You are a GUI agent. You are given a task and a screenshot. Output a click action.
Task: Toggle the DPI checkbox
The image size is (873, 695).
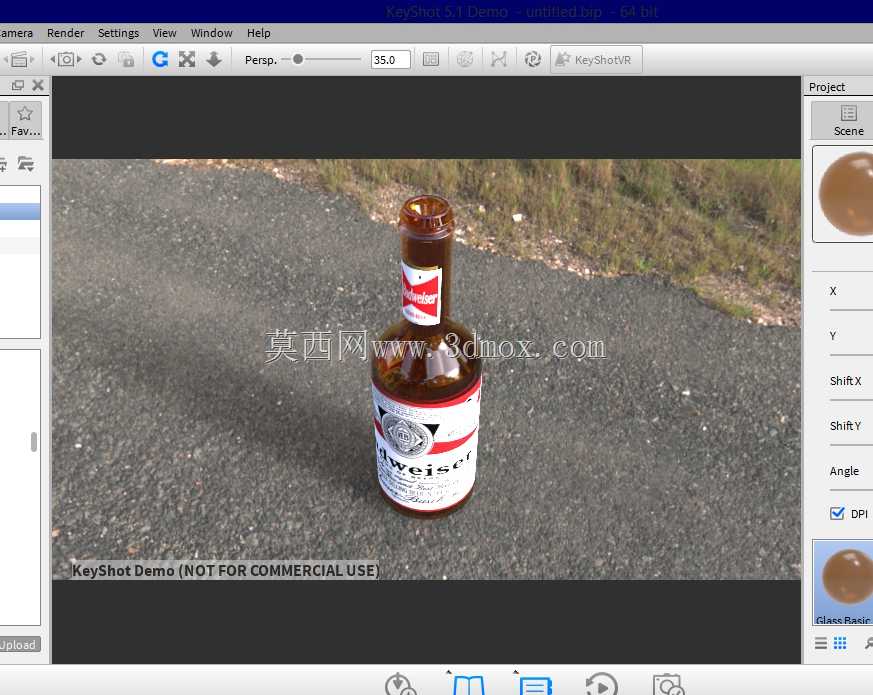(x=837, y=513)
